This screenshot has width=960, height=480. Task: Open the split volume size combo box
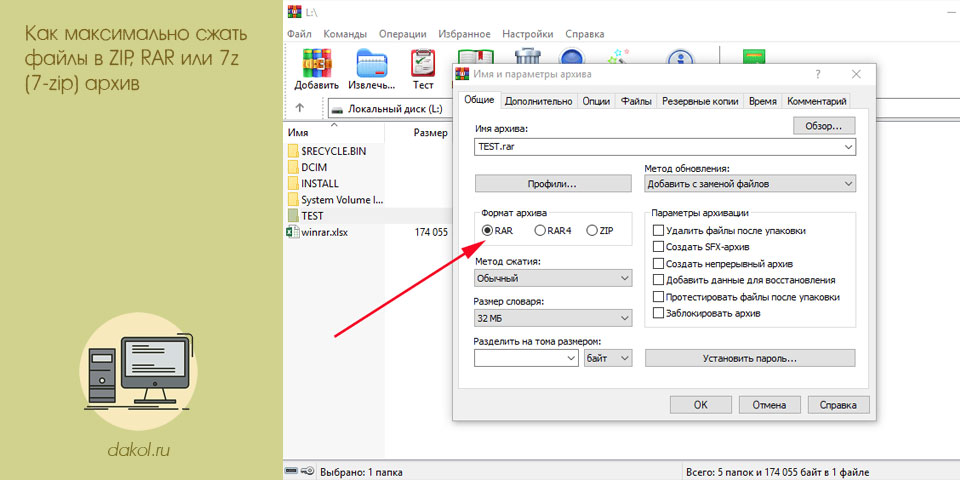[527, 358]
